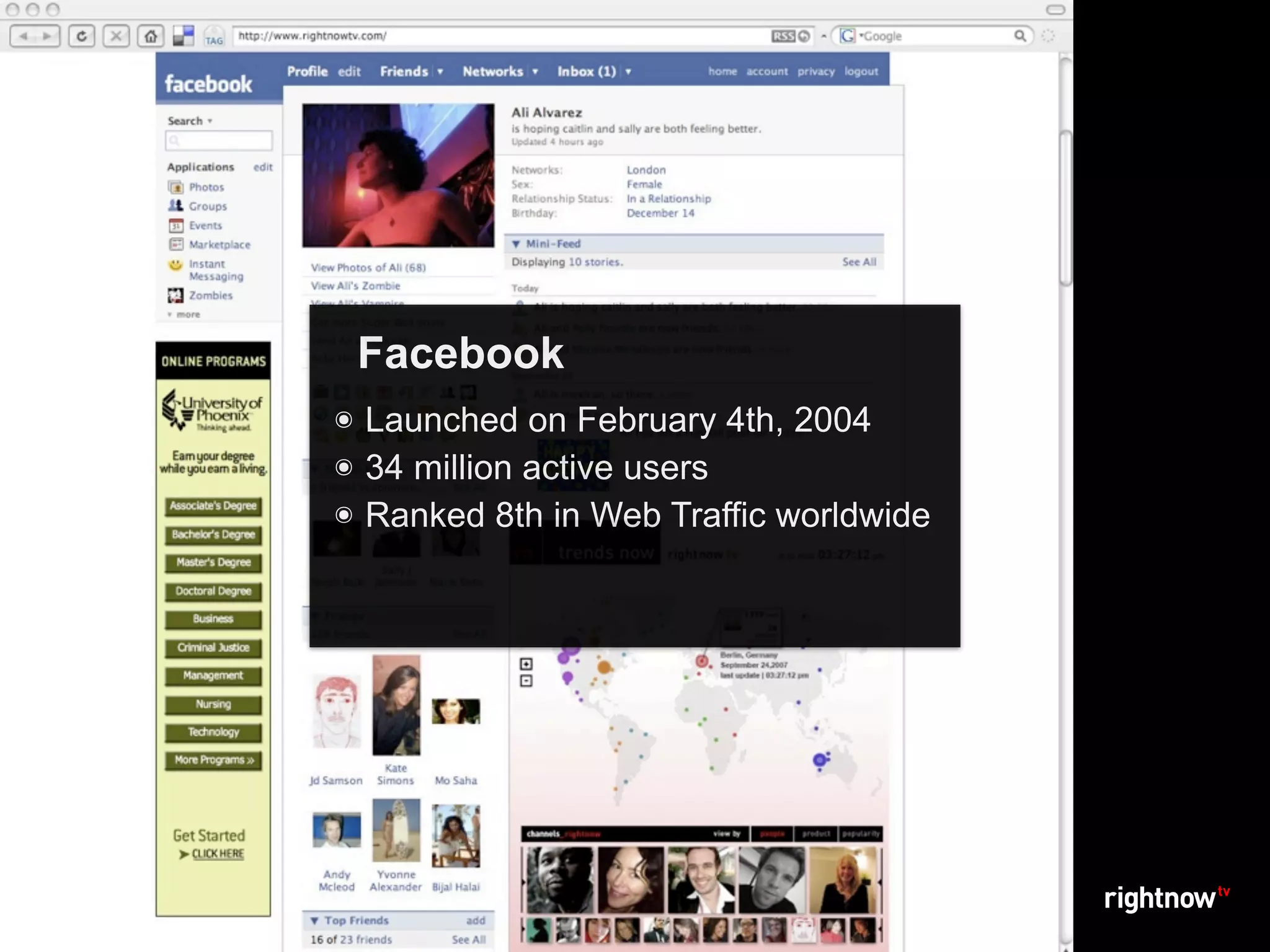
Task: Click See All in Top Friends
Action: (469, 940)
